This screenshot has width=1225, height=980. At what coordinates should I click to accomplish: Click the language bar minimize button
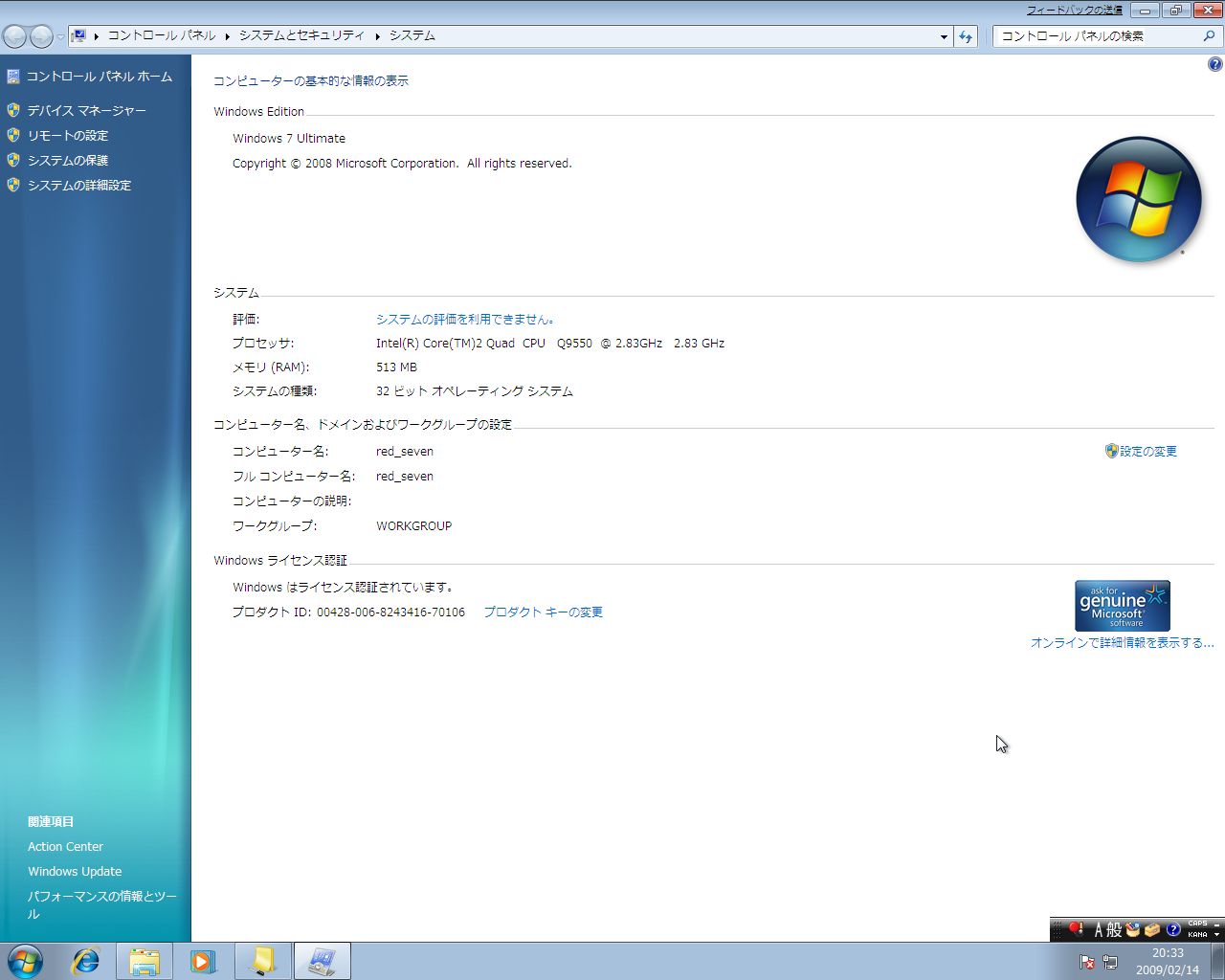tap(1217, 924)
